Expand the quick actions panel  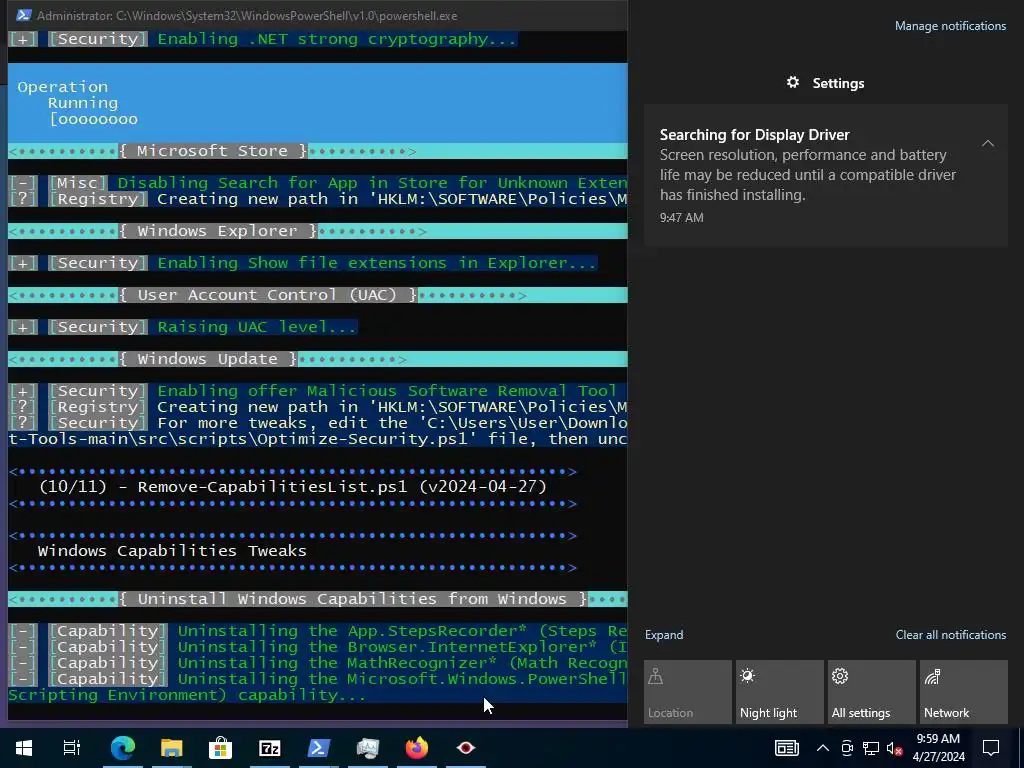pyautogui.click(x=664, y=635)
